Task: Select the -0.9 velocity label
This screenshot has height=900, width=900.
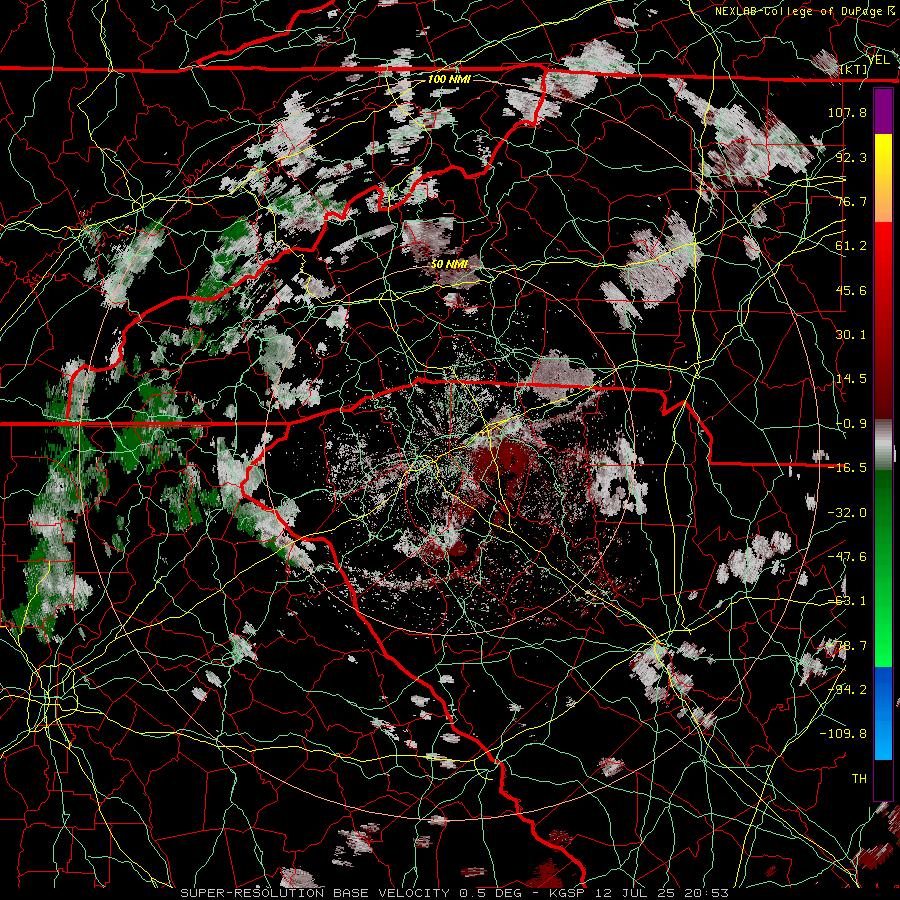Action: coord(851,424)
